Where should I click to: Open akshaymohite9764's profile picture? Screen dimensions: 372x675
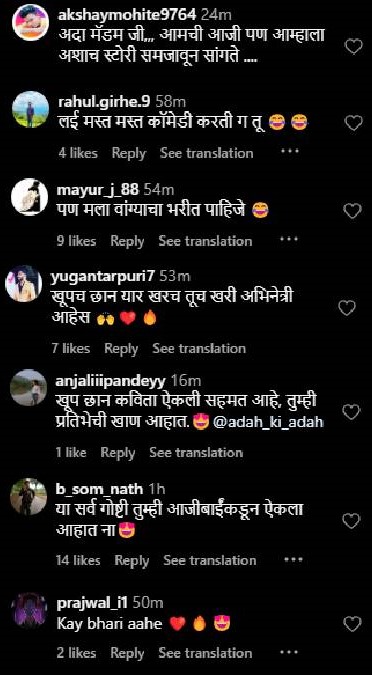tap(30, 23)
